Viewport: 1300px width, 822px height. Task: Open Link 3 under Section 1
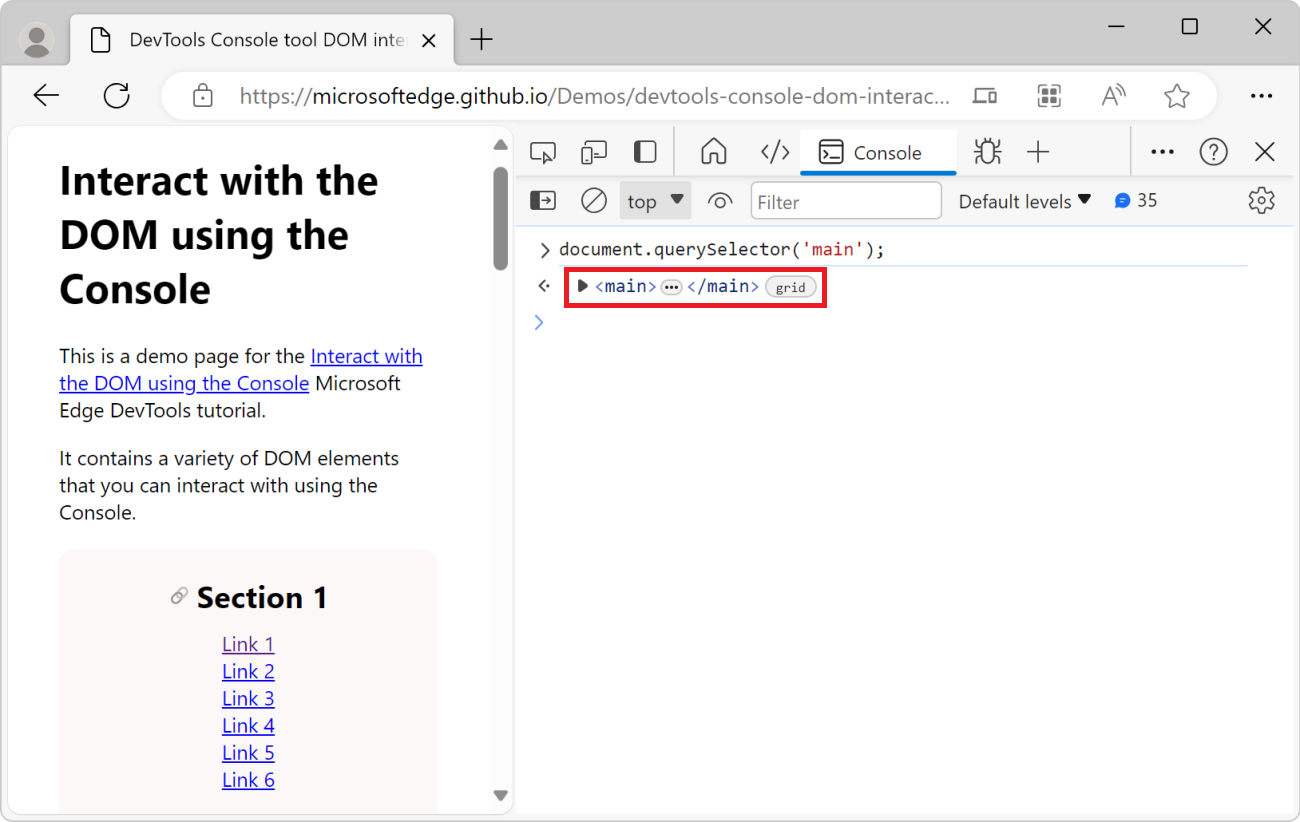coord(248,698)
